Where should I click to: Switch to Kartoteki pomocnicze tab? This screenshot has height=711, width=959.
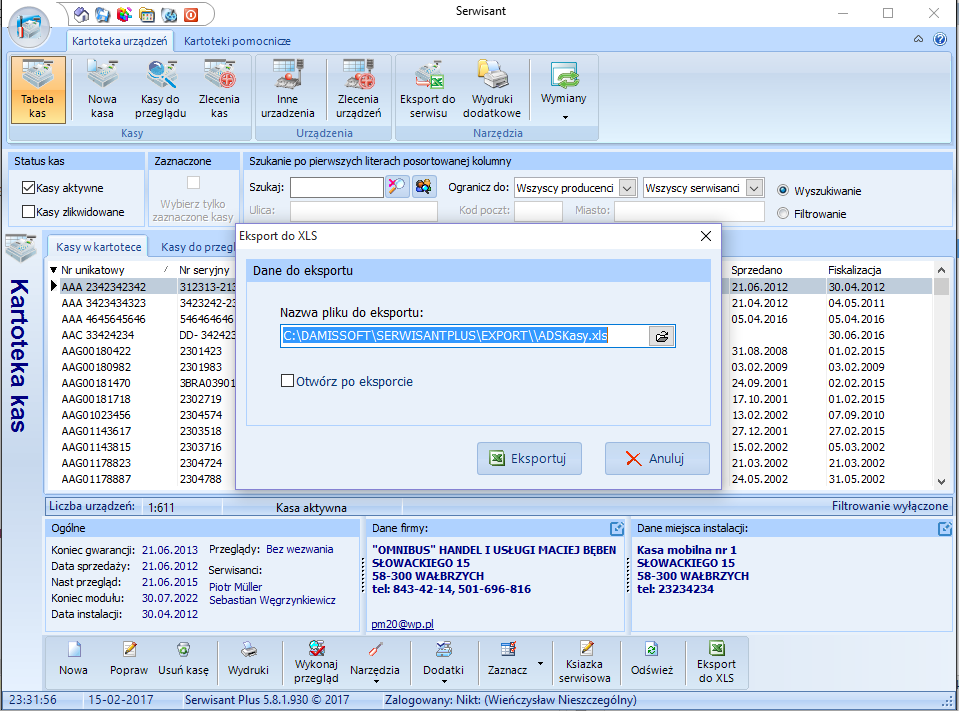[237, 41]
